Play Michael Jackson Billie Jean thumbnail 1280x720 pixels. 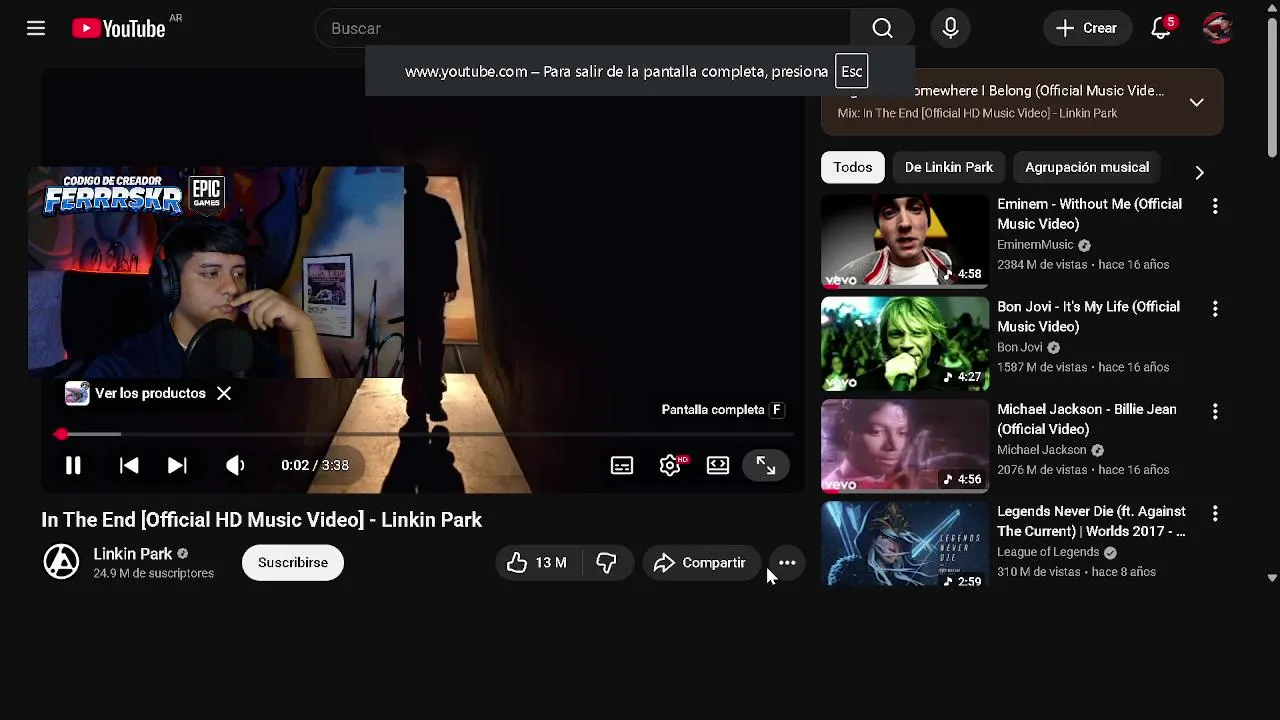click(905, 446)
